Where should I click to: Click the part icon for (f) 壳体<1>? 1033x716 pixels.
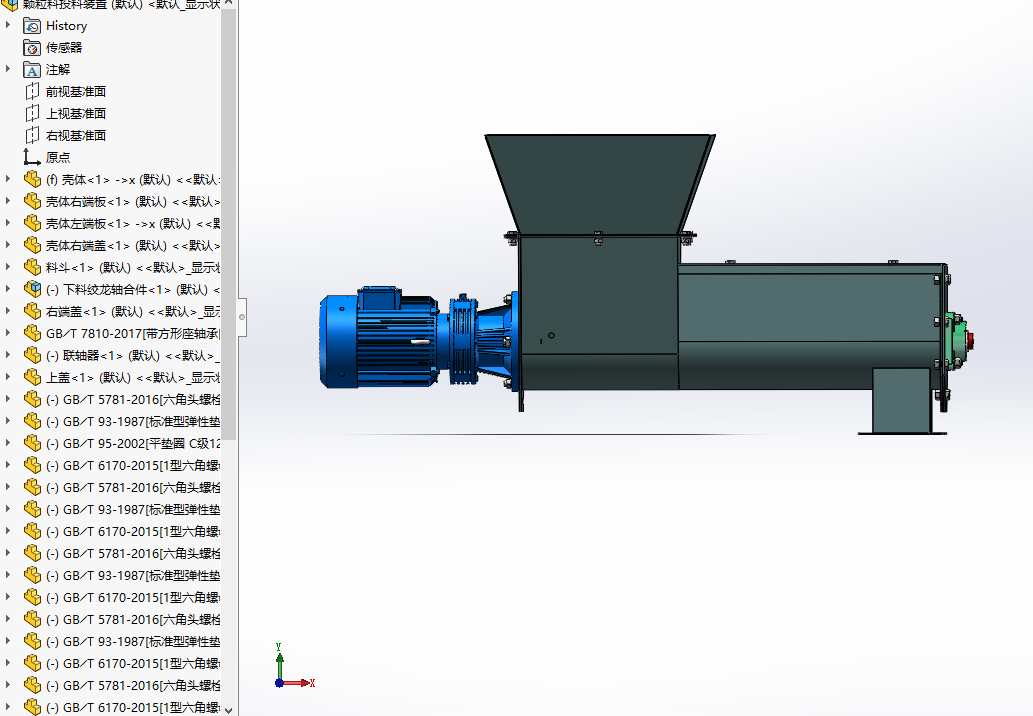click(32, 179)
